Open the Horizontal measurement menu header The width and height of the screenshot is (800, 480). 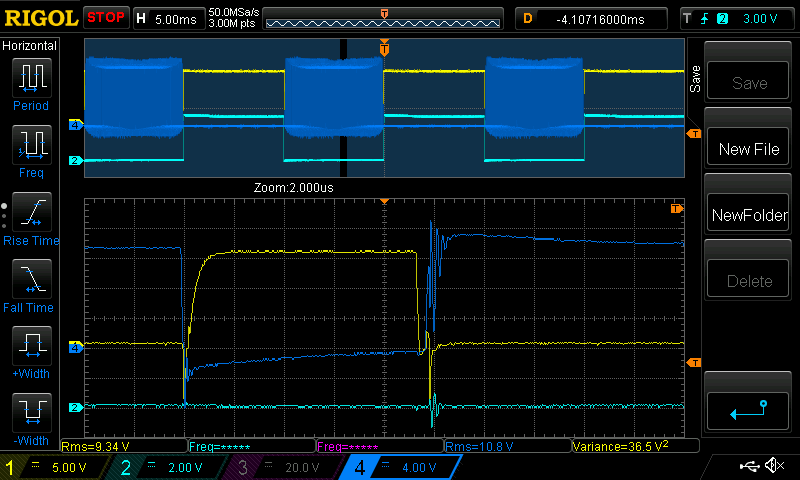(x=30, y=46)
